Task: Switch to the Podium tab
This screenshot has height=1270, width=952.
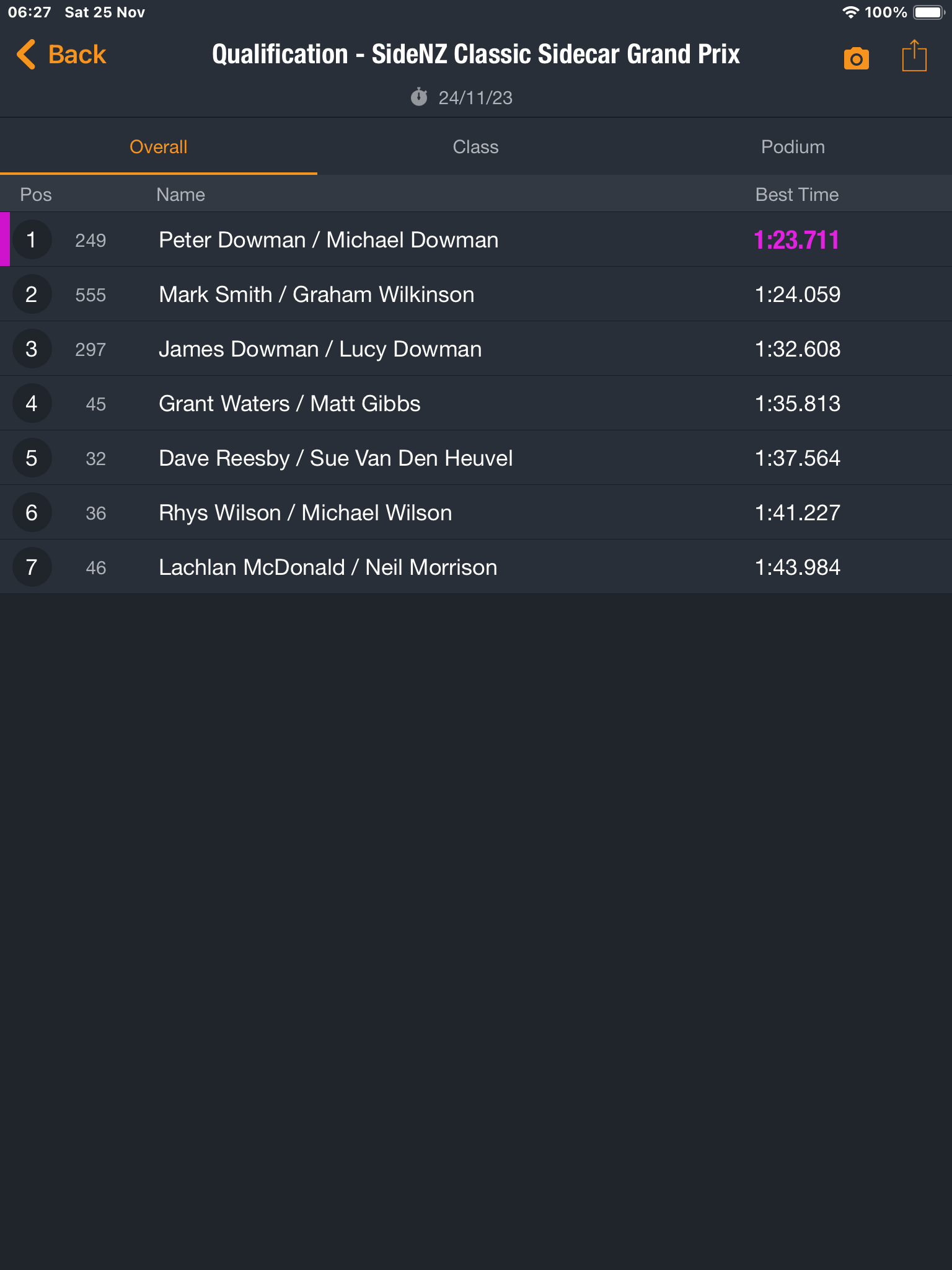Action: click(793, 147)
